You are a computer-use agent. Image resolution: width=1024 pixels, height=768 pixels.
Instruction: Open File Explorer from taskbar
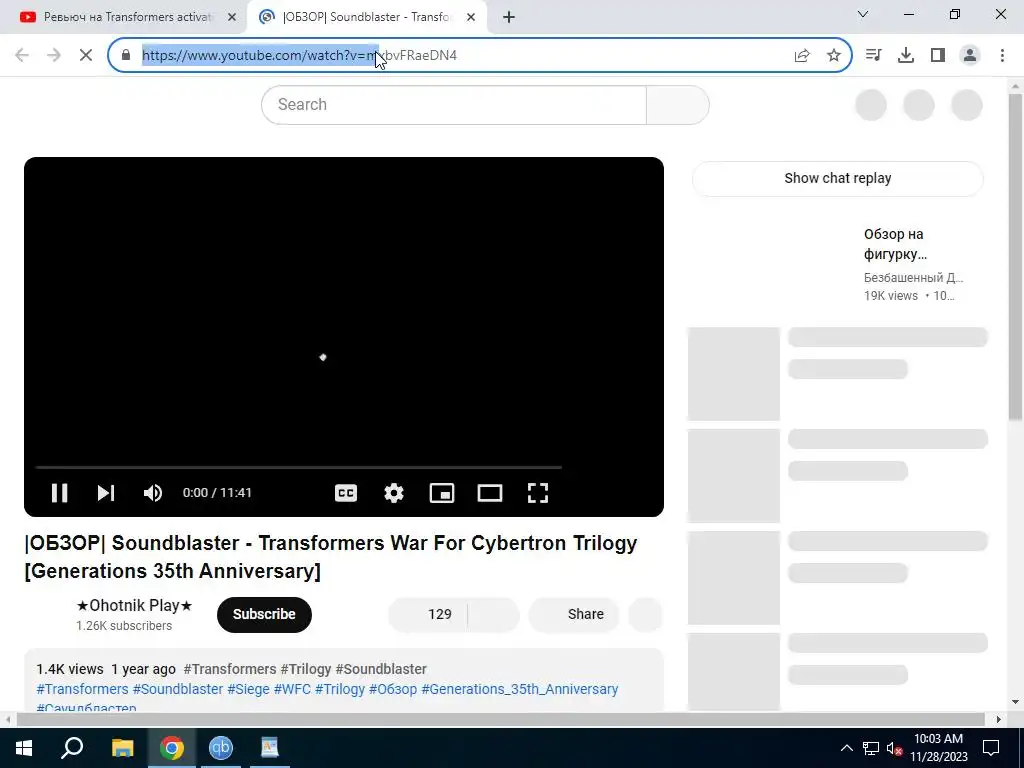point(122,748)
